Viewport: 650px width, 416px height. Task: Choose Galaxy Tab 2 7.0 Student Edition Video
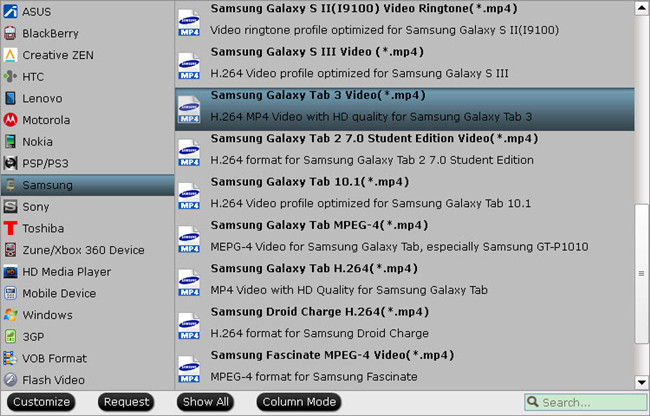pos(405,152)
